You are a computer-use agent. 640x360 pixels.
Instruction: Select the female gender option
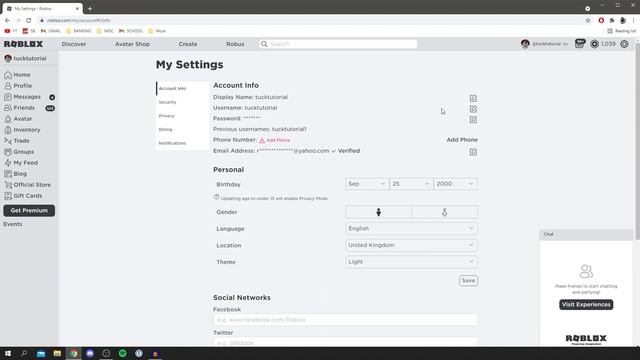click(x=444, y=212)
